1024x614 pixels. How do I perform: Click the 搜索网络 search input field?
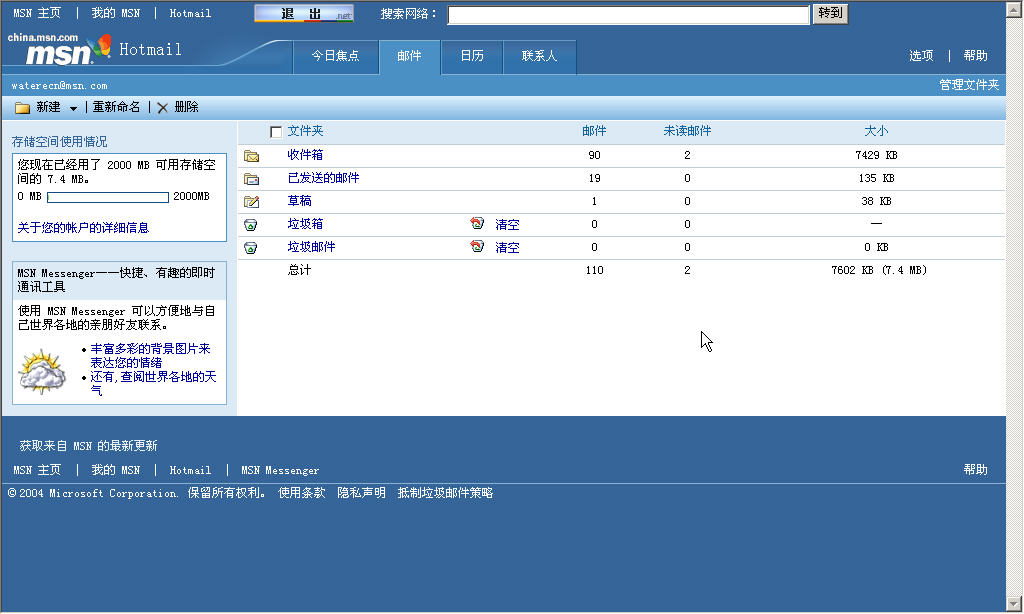pos(628,15)
